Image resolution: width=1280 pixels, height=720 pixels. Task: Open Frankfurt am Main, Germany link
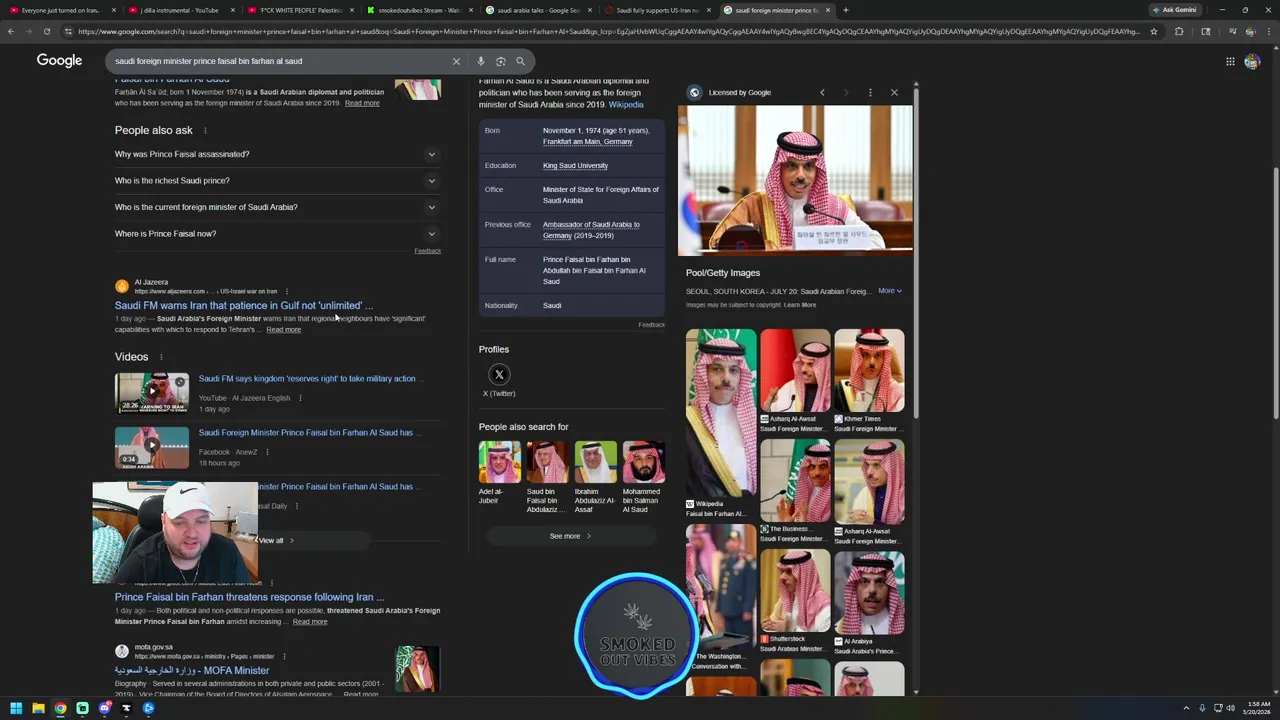(588, 142)
